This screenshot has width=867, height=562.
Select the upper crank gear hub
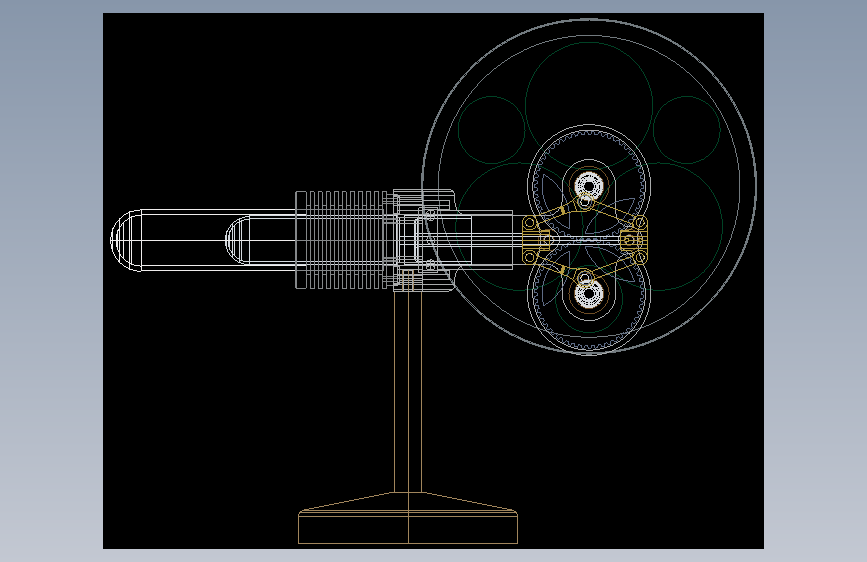pos(588,185)
